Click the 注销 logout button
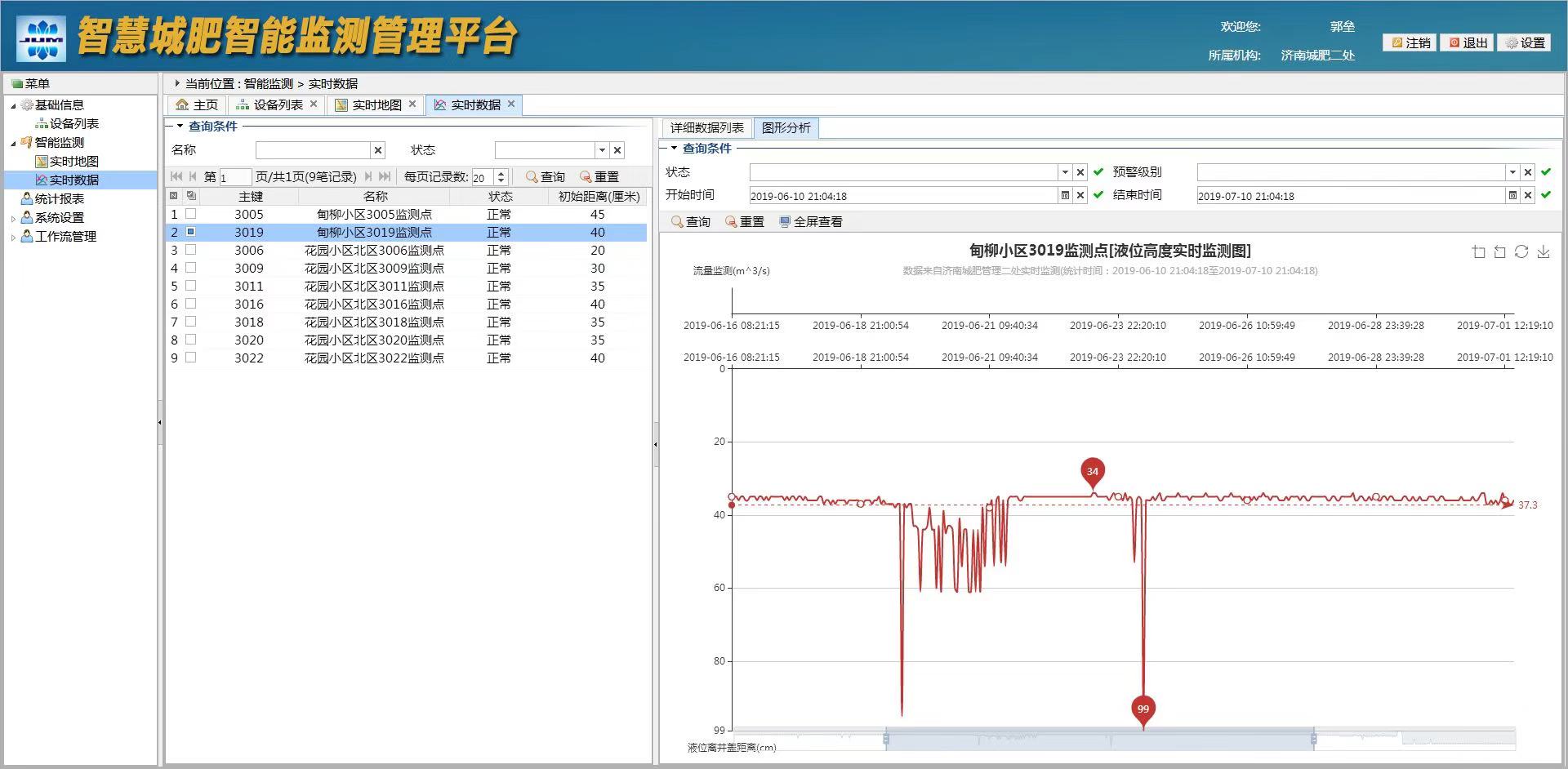This screenshot has height=769, width=1568. (x=1409, y=42)
